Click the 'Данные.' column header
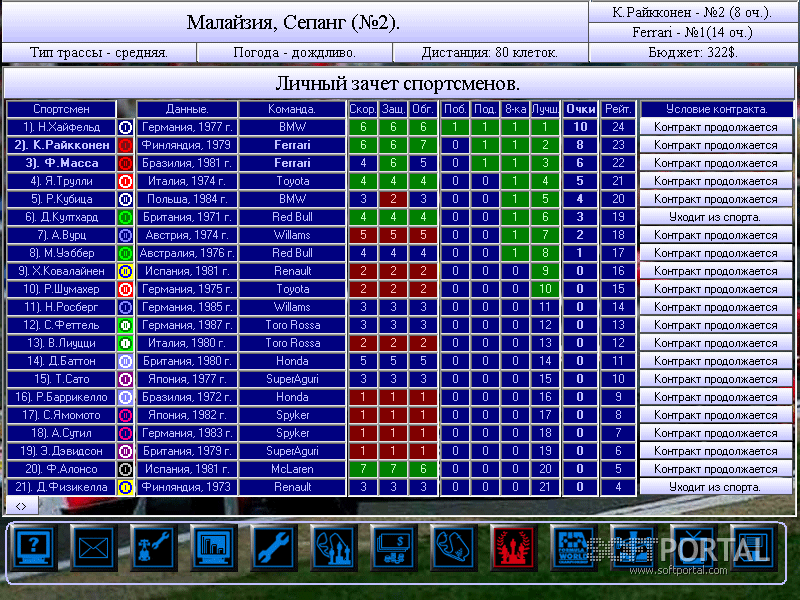Viewport: 800px width, 600px height. pyautogui.click(x=187, y=109)
